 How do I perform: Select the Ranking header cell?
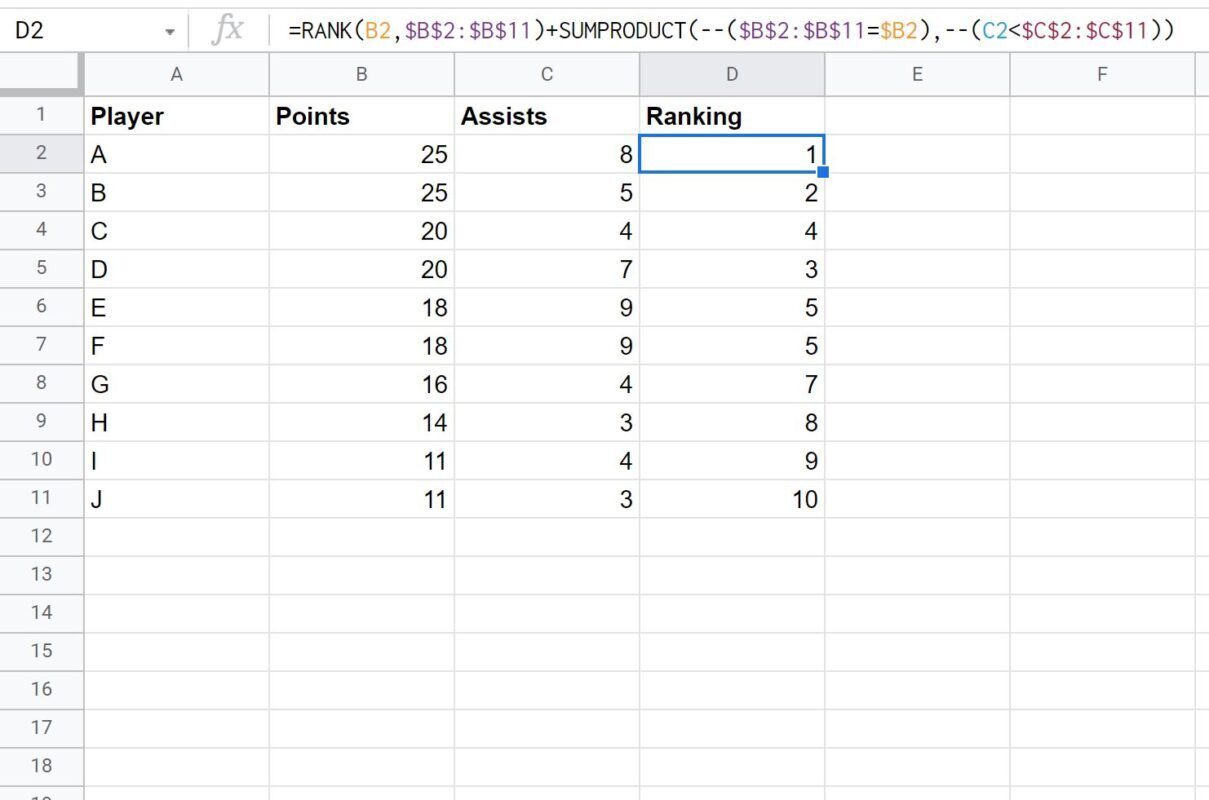[731, 116]
